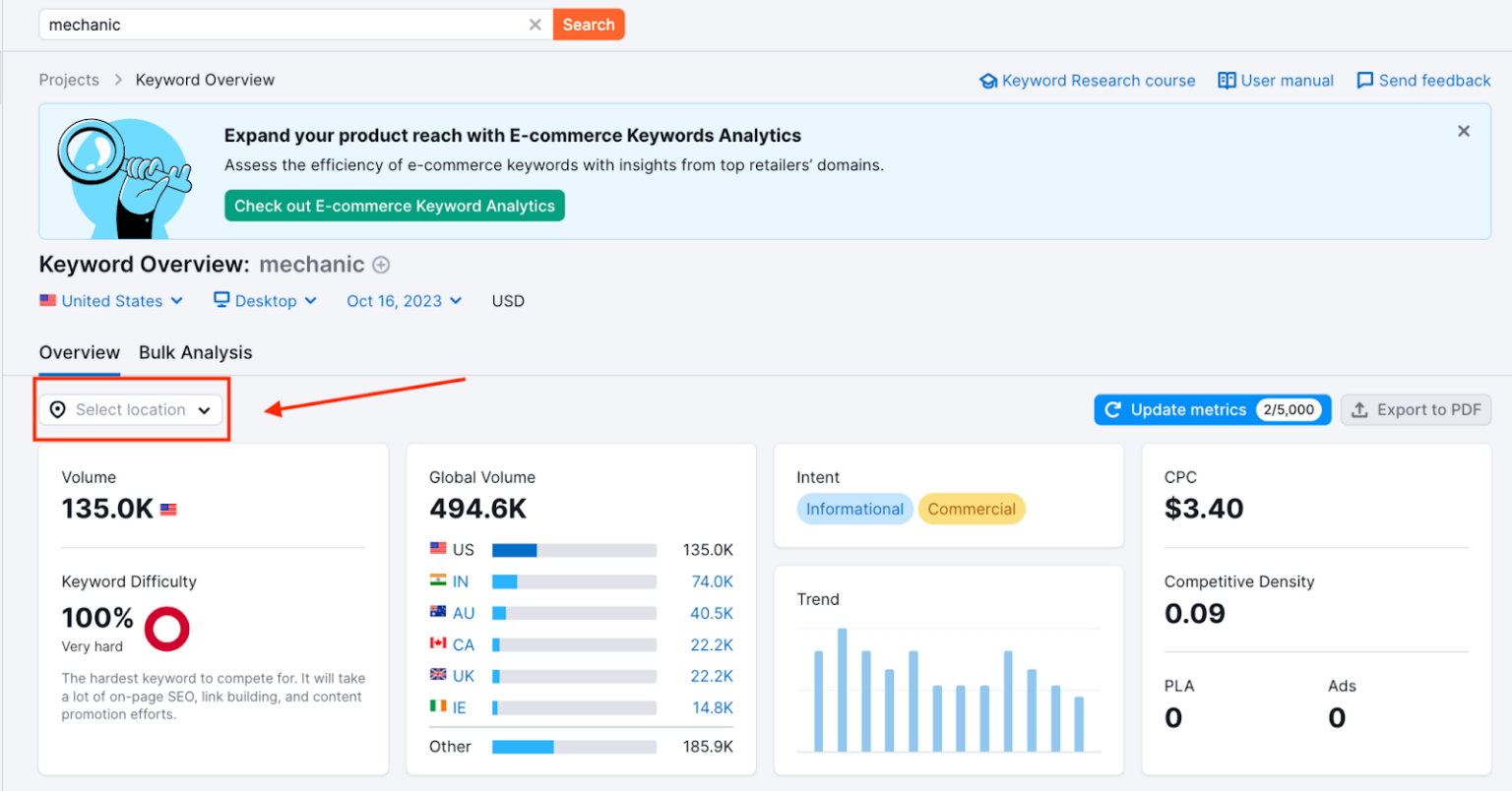Click the US flag beside the Volume metric

point(168,509)
